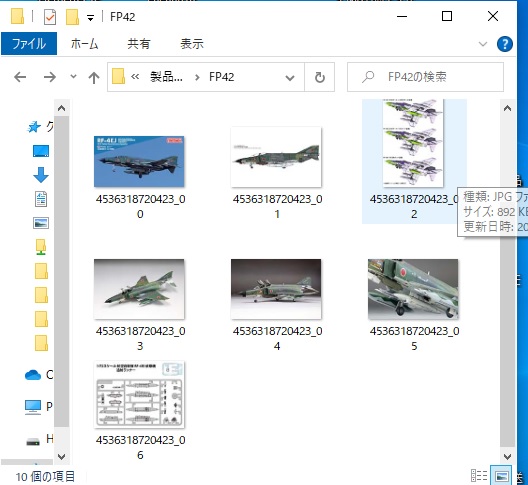
Task: Switch to large thumbnails view button
Action: tap(501, 476)
